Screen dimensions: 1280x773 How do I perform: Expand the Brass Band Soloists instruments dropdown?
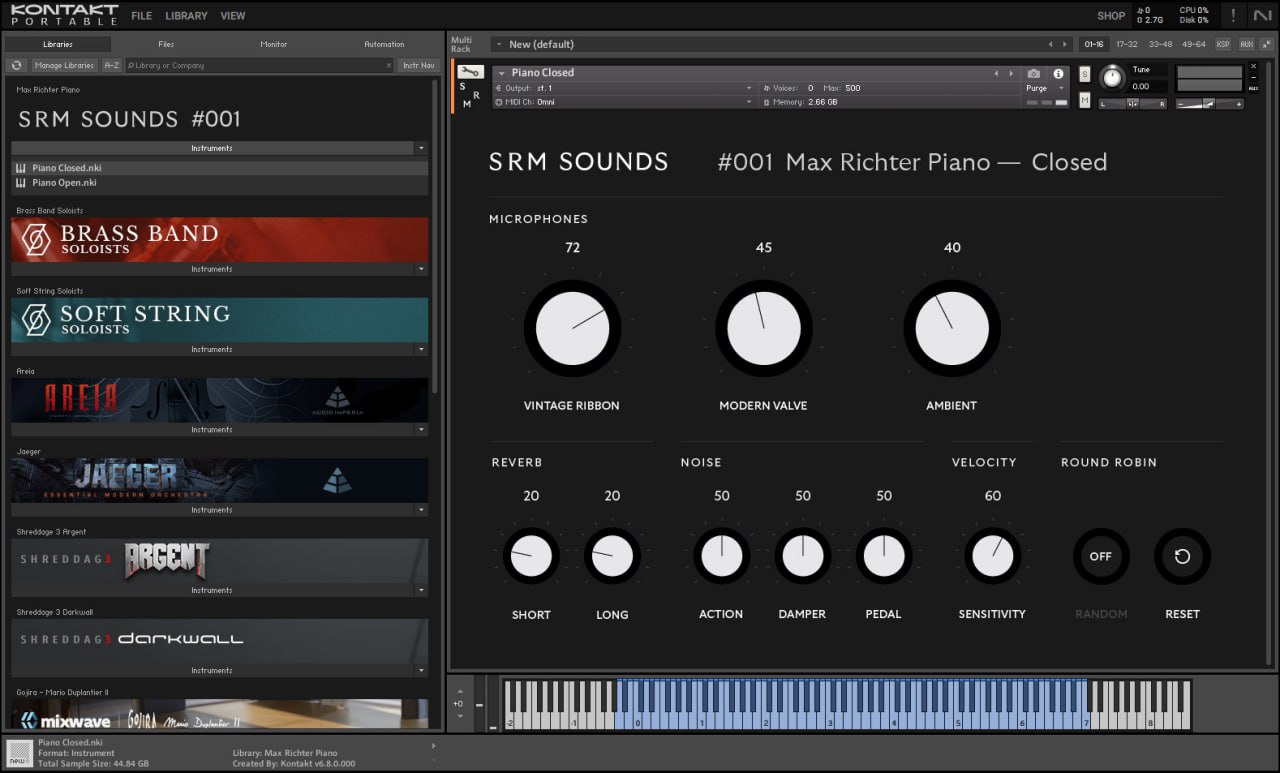point(421,269)
